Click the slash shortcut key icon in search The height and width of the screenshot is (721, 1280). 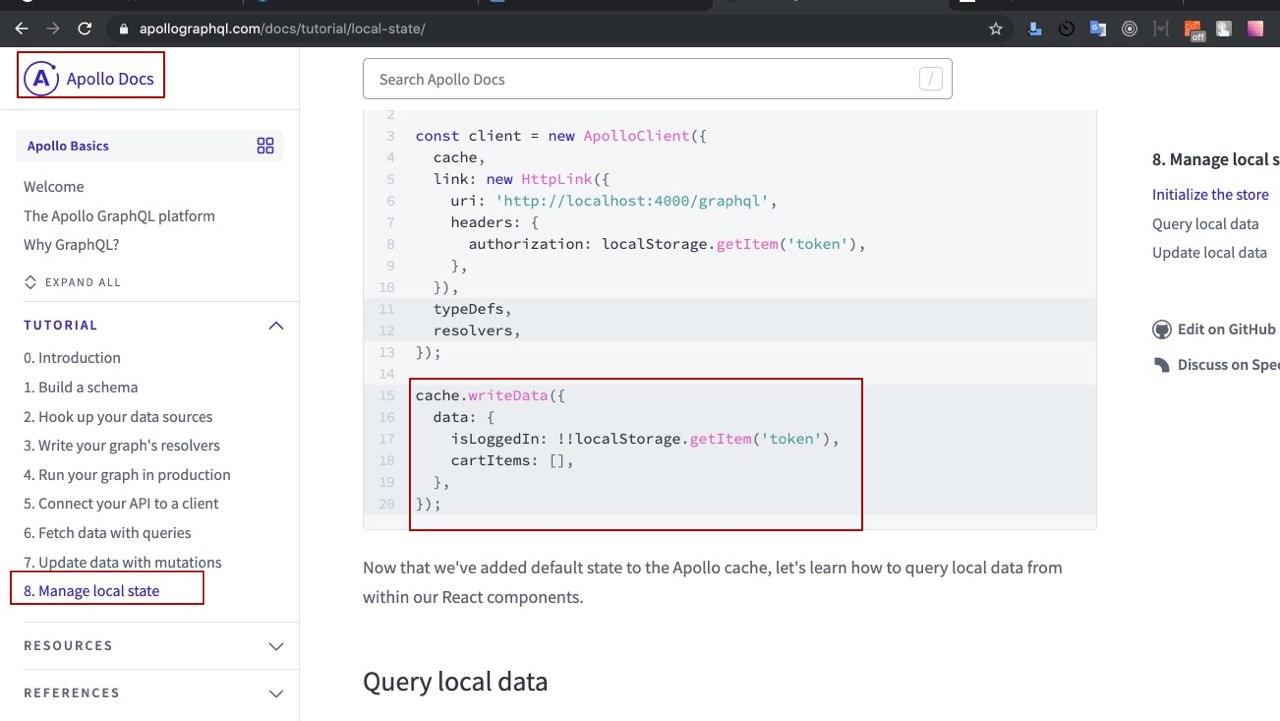coord(930,79)
